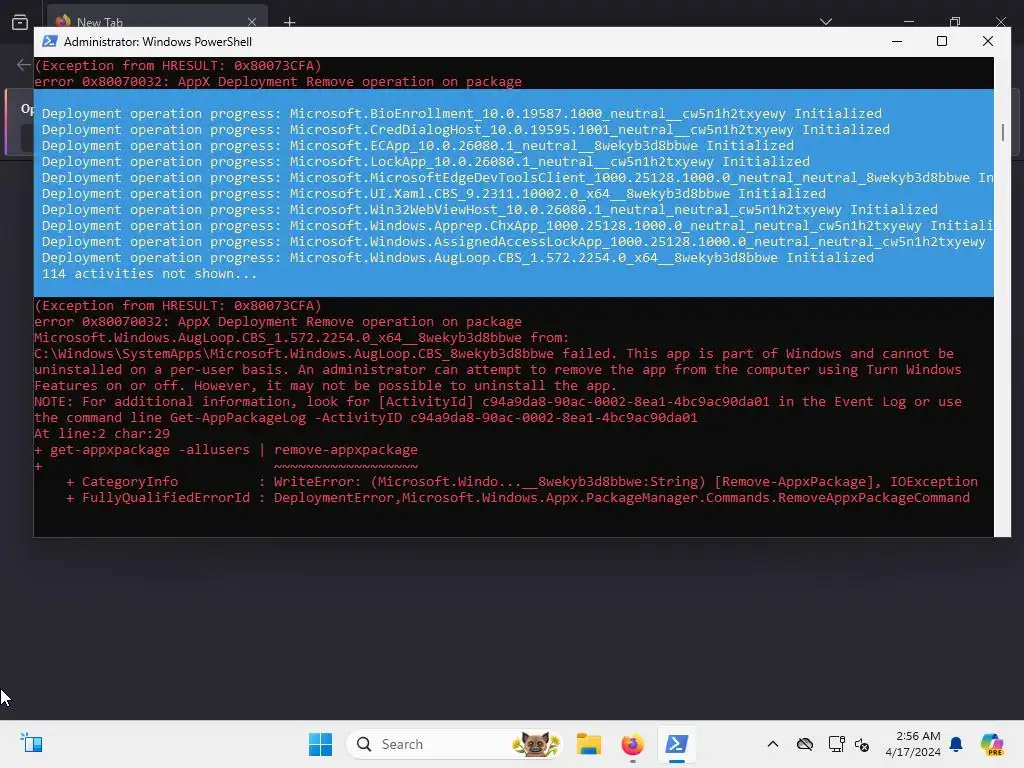This screenshot has width=1024, height=768.
Task: Click the FullyQualifiedErrorId line
Action: point(518,498)
